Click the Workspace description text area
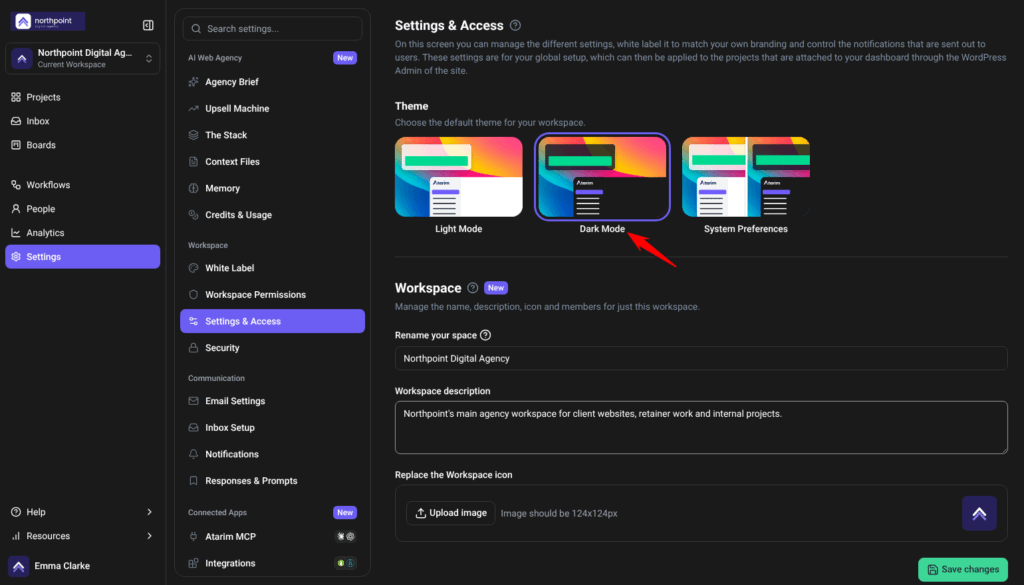 (701, 428)
